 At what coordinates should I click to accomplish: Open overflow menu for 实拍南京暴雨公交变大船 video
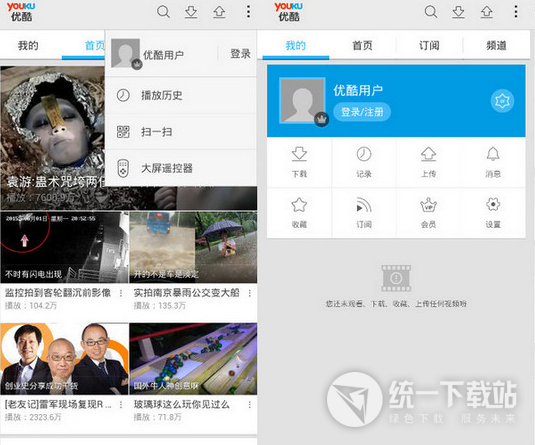pos(250,293)
